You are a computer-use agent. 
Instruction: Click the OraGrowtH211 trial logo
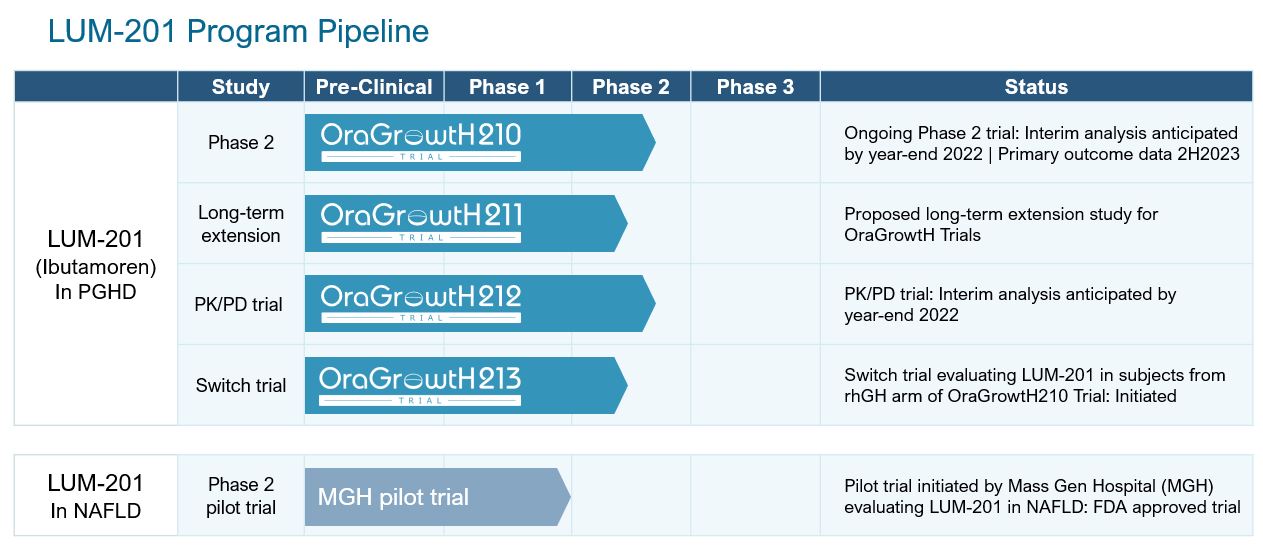[x=421, y=222]
